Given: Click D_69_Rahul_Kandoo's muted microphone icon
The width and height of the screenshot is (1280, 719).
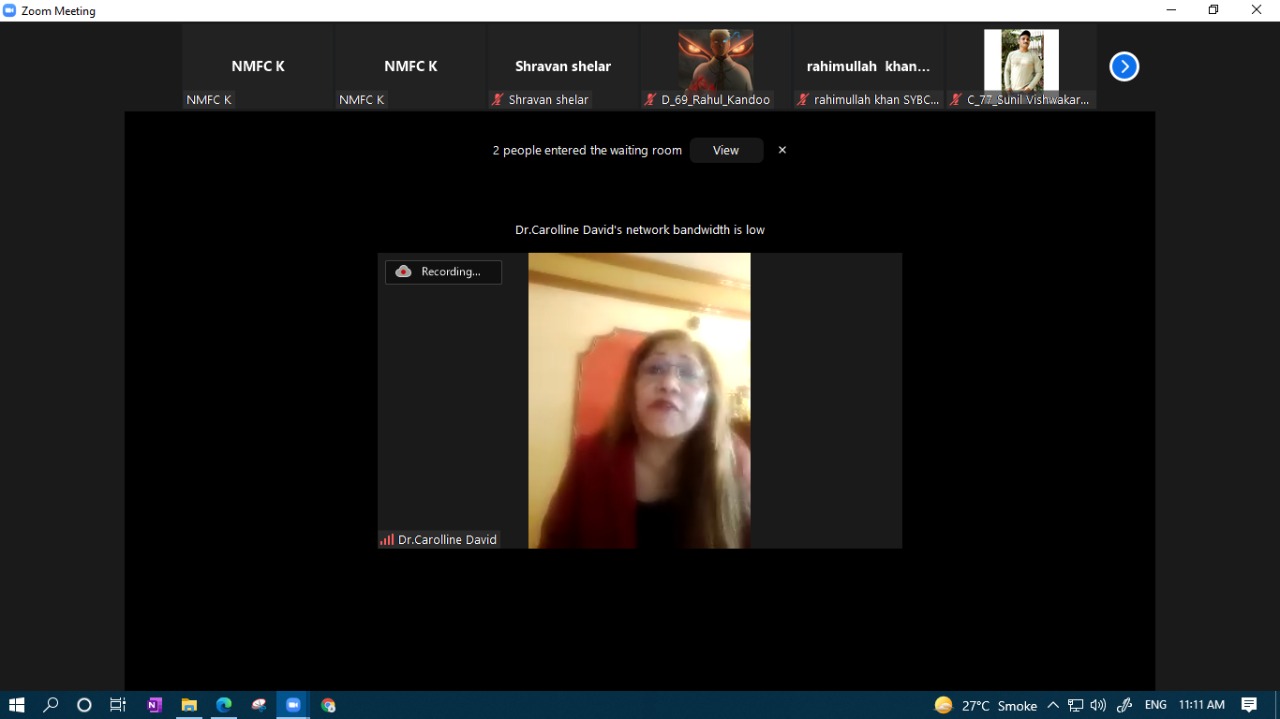Looking at the screenshot, I should [x=650, y=100].
